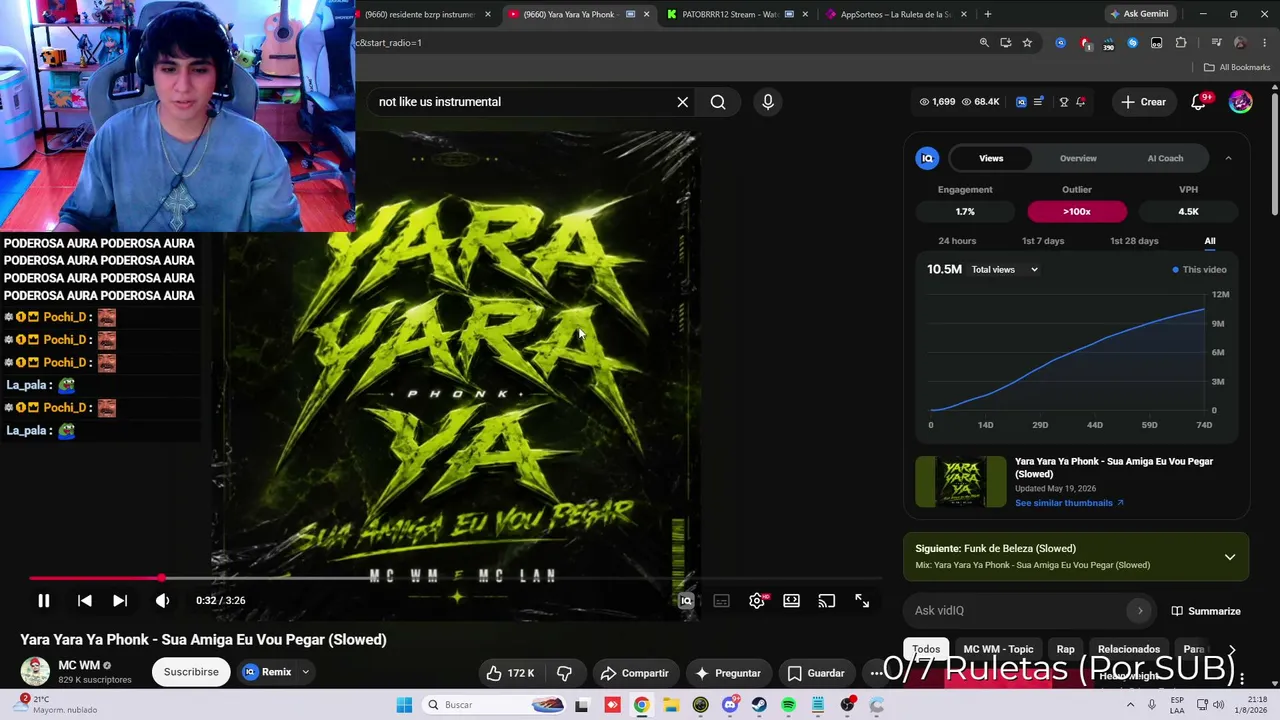Expand the Siguiente mix playlist panel
The width and height of the screenshot is (1280, 720).
pos(1230,557)
